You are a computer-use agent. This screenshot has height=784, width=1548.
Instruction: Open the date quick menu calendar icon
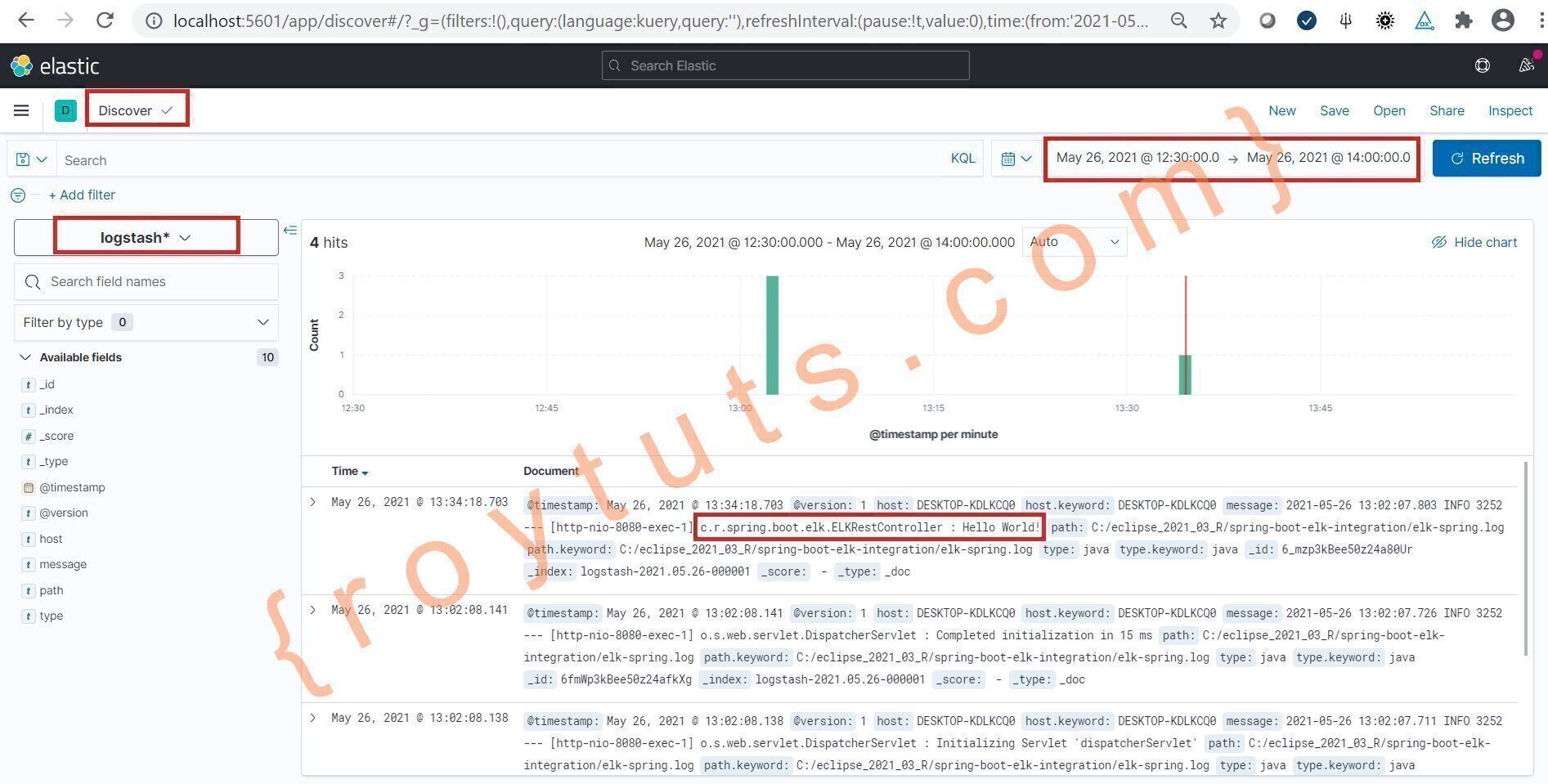click(x=1016, y=159)
